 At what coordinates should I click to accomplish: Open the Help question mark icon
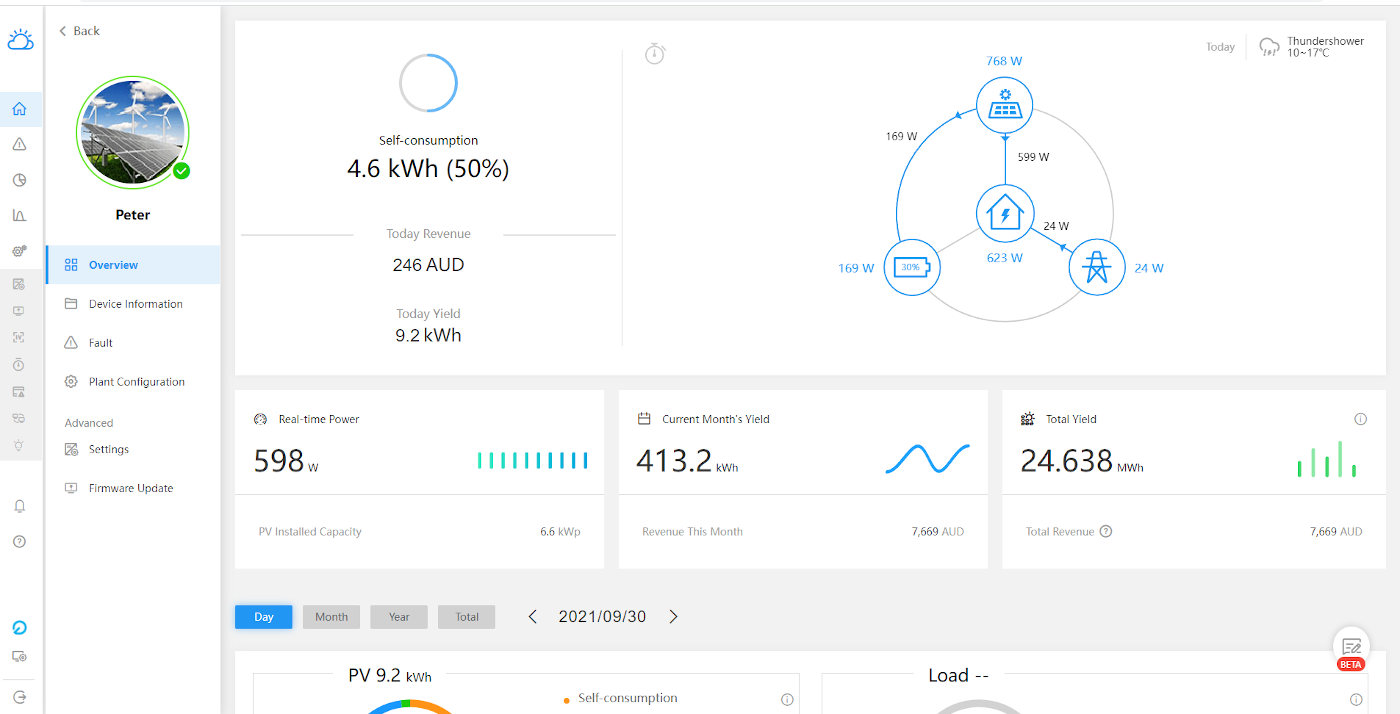20,541
